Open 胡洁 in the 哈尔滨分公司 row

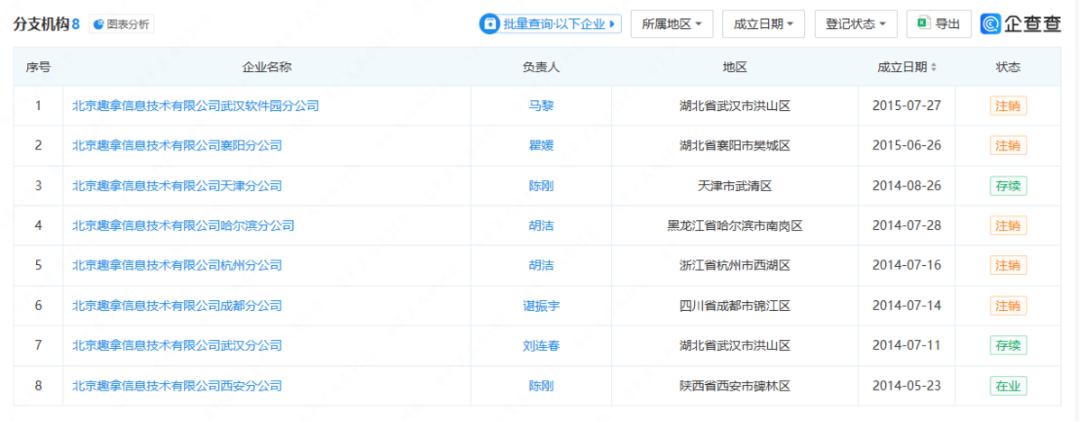(541, 226)
